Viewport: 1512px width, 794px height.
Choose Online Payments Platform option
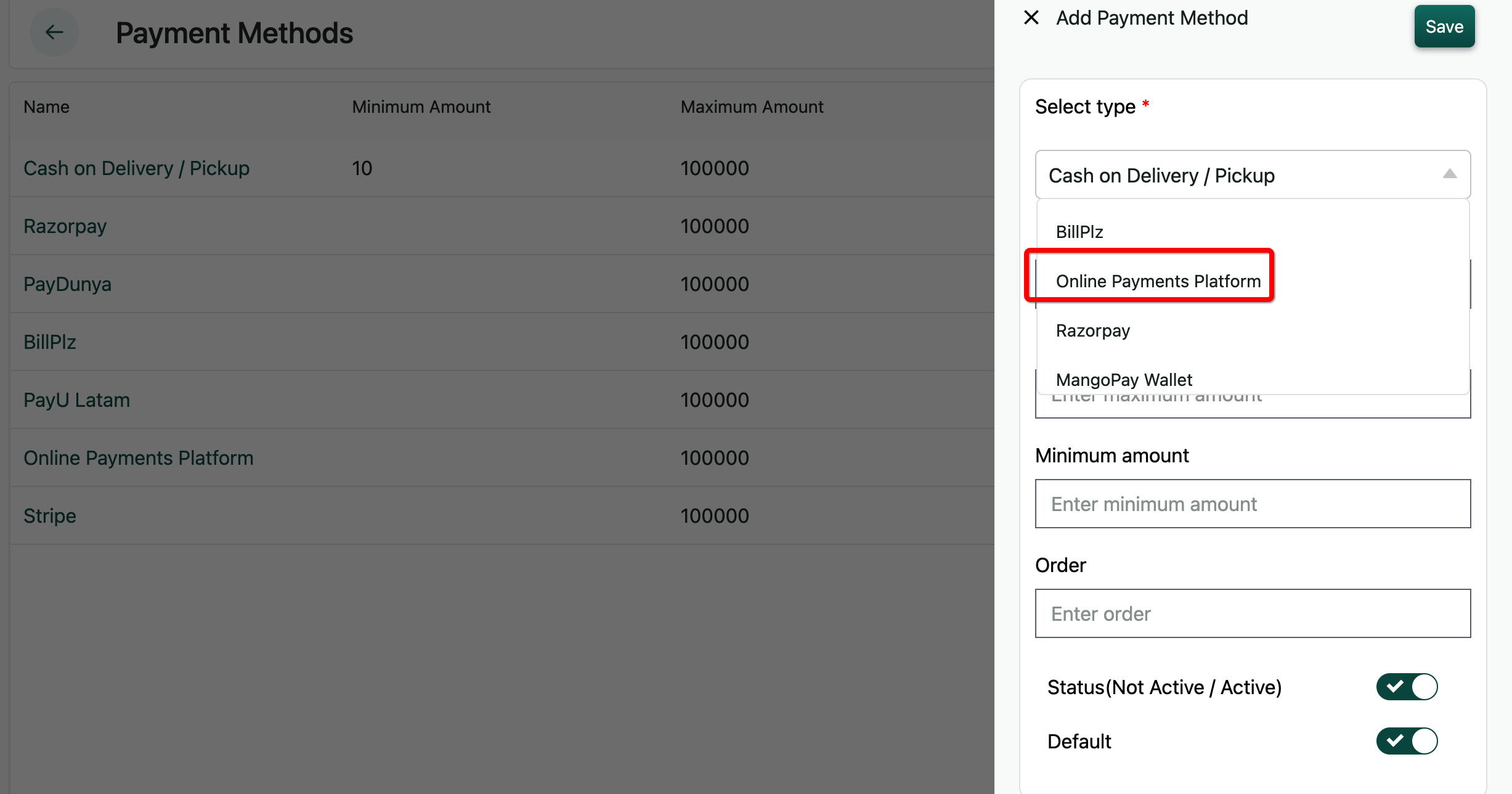click(1158, 281)
